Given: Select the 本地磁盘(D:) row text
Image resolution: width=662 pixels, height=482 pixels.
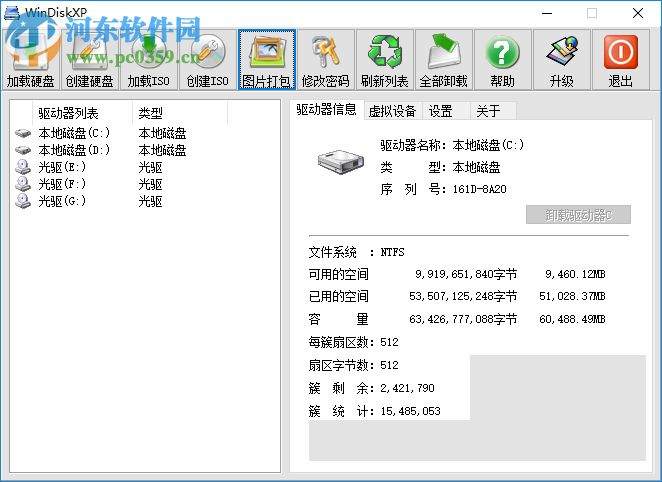Looking at the screenshot, I should (x=74, y=150).
